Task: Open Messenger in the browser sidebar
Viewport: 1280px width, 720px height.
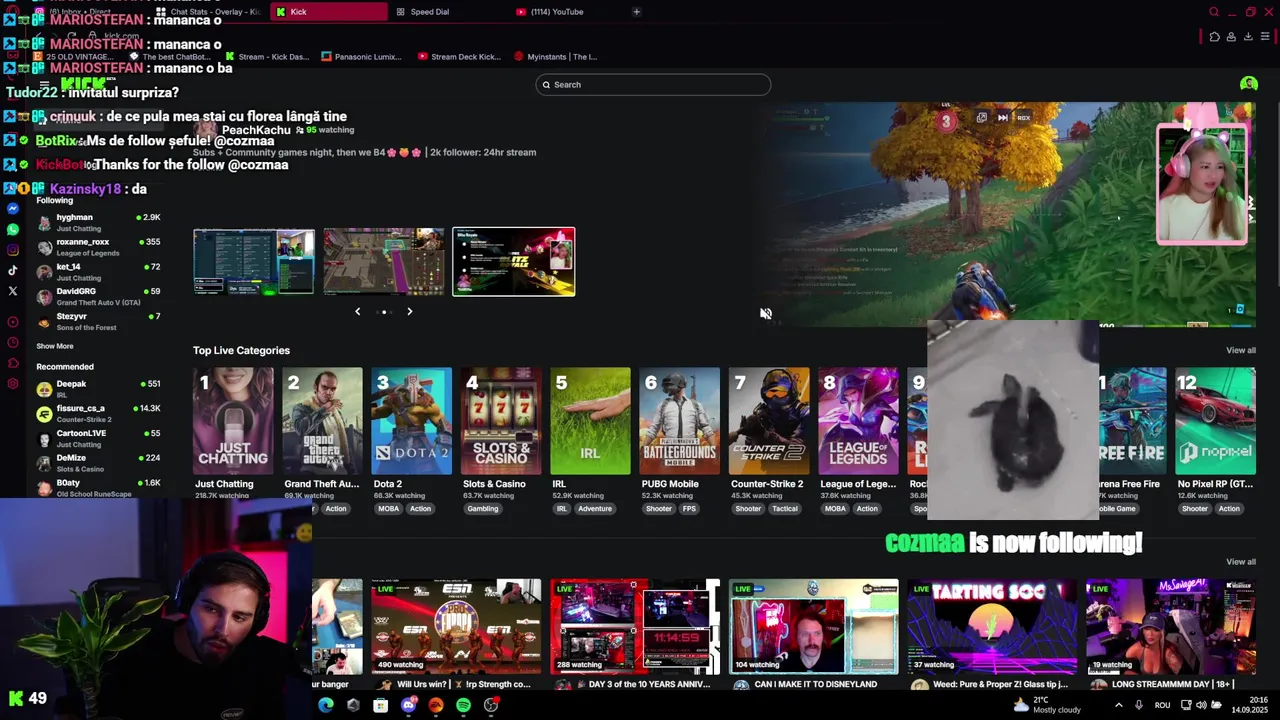Action: click(13, 209)
